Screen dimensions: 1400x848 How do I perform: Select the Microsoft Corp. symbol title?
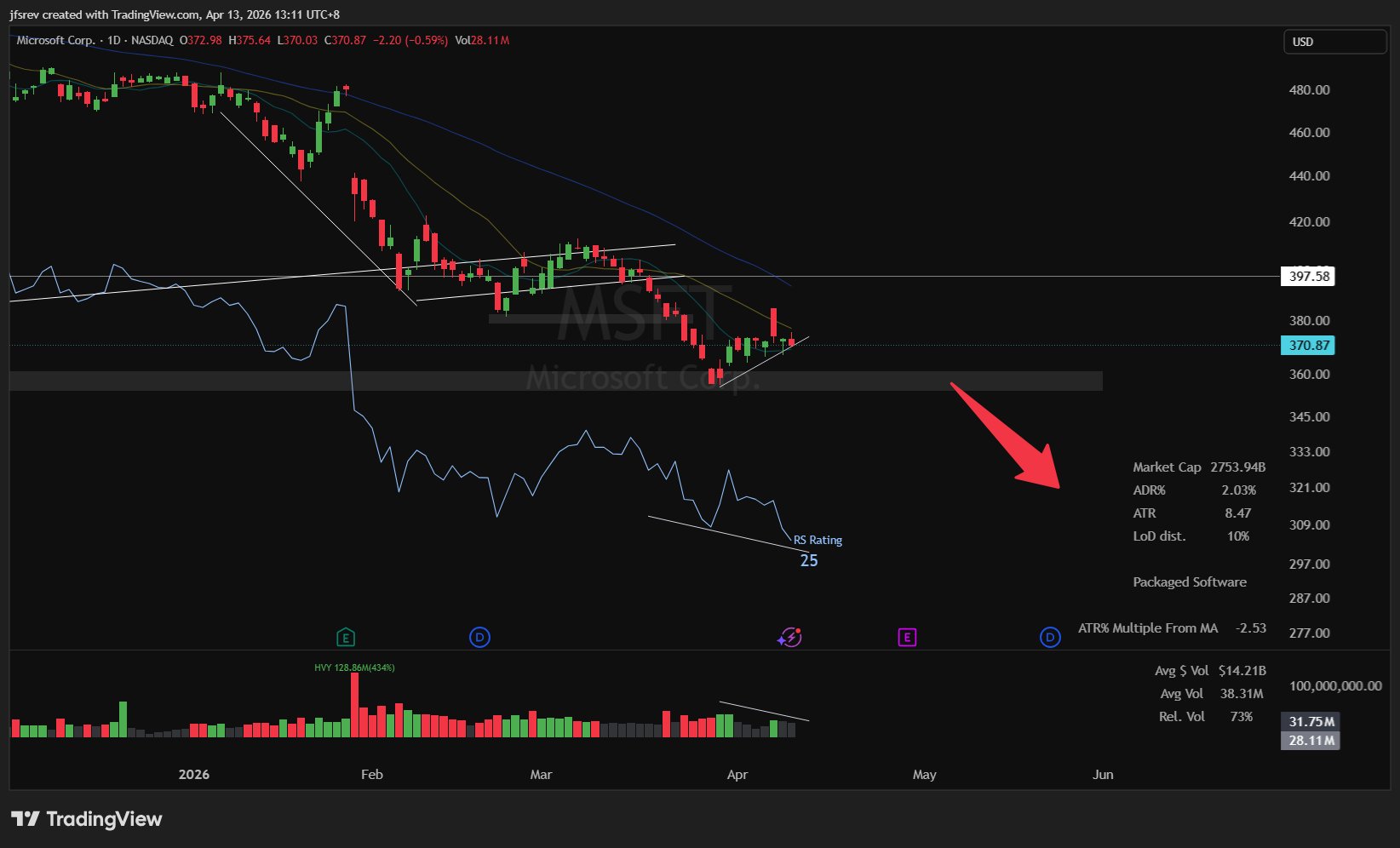tap(55, 40)
